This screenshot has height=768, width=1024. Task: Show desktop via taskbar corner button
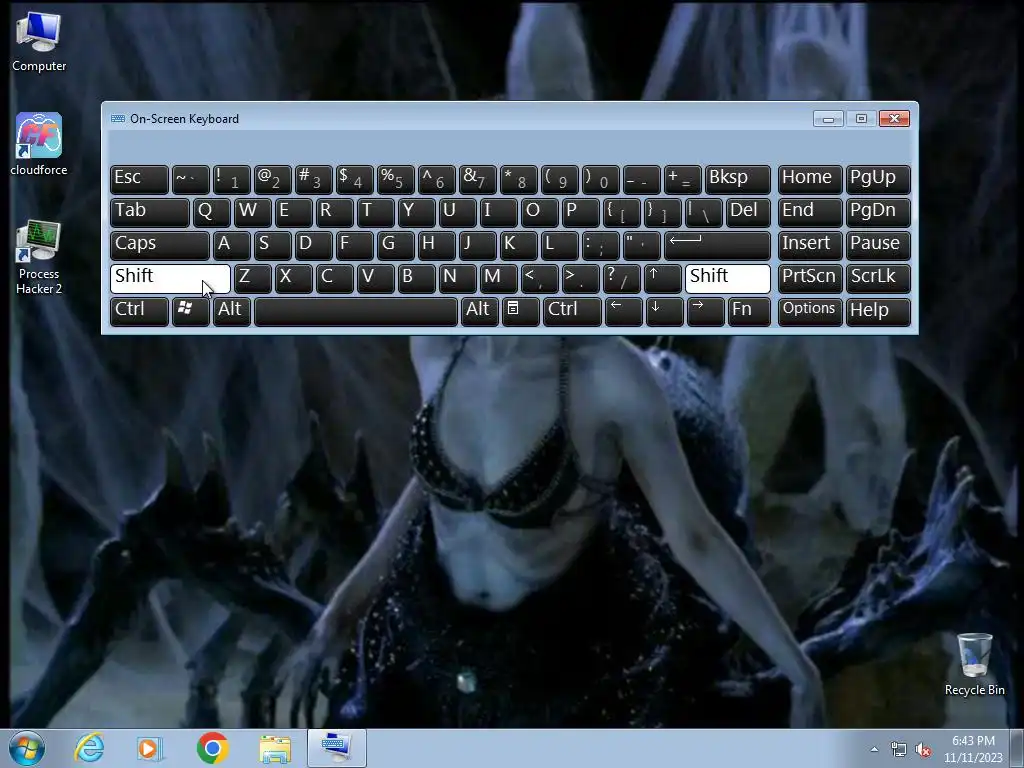(x=1018, y=748)
